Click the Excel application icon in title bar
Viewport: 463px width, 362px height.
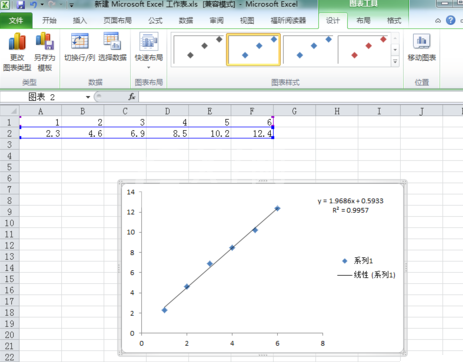[6, 5]
